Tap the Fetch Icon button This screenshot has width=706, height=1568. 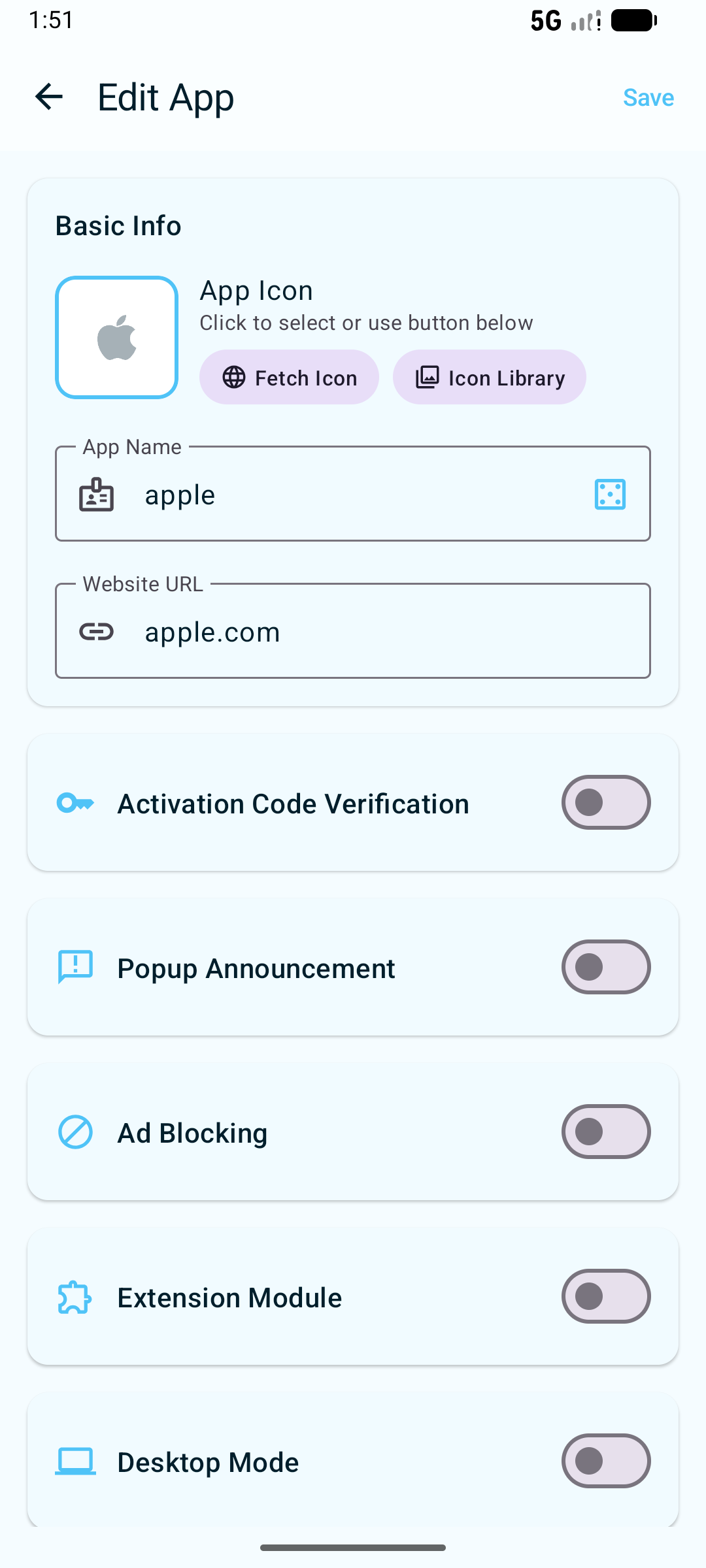coord(289,377)
